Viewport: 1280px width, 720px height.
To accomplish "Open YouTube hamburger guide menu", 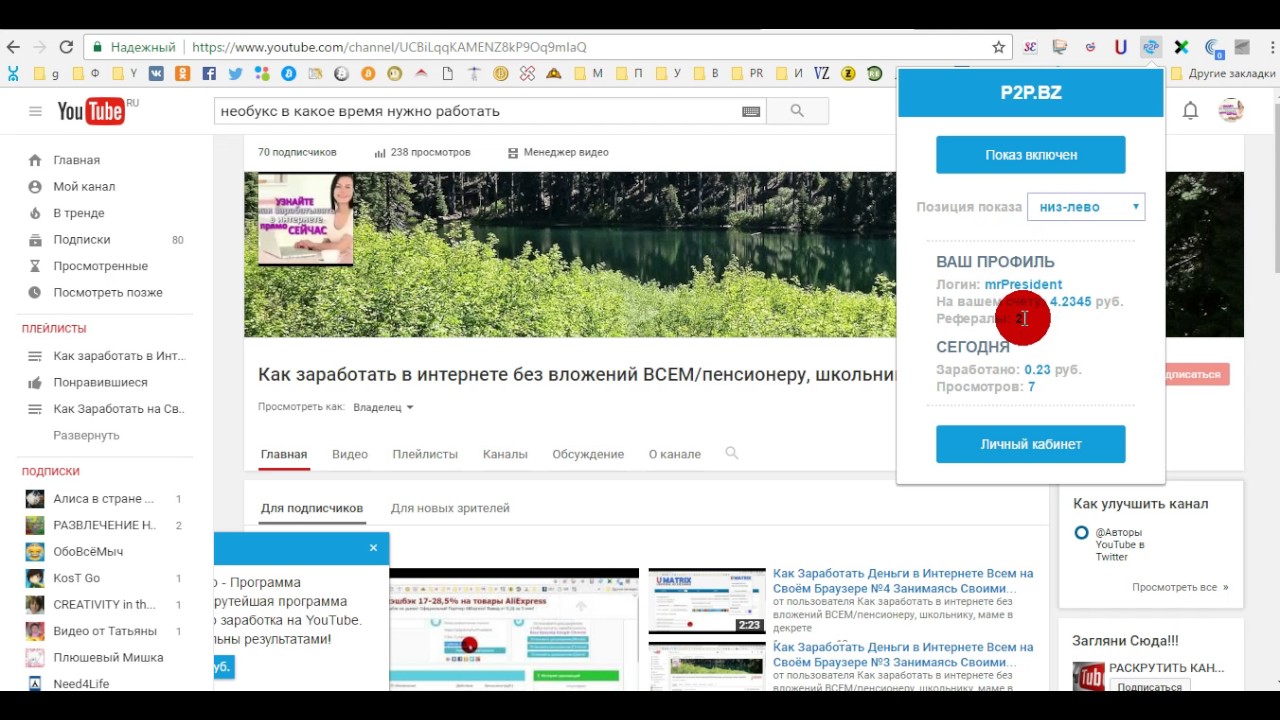I will 35,111.
